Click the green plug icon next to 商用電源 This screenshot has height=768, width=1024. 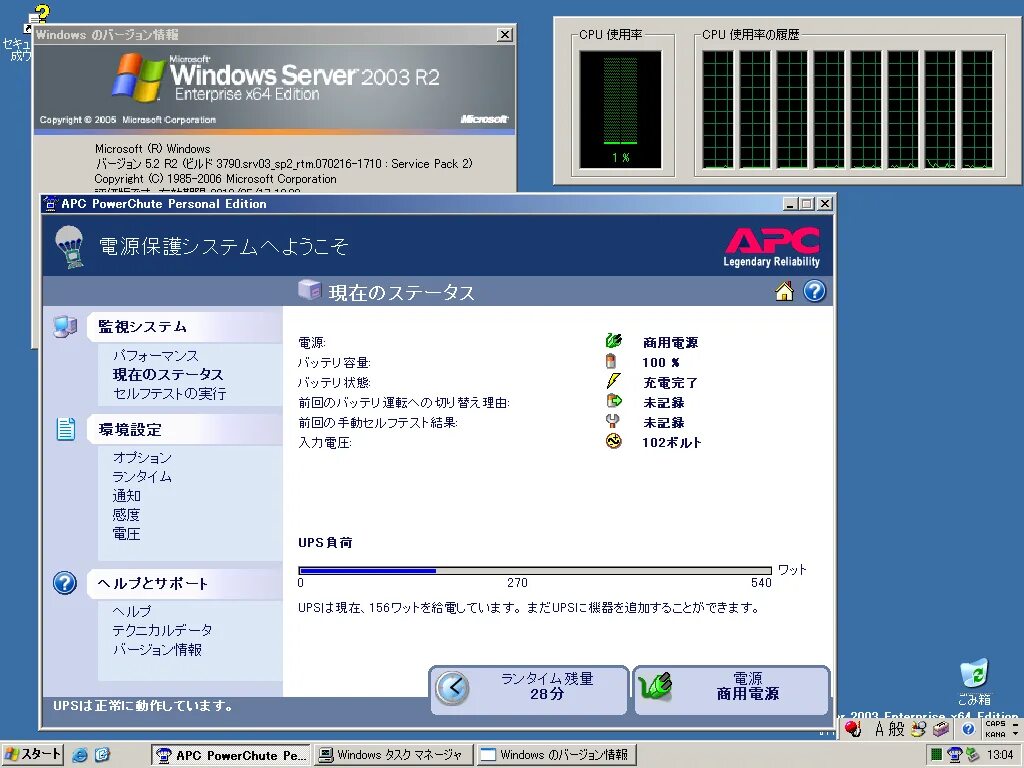point(613,340)
